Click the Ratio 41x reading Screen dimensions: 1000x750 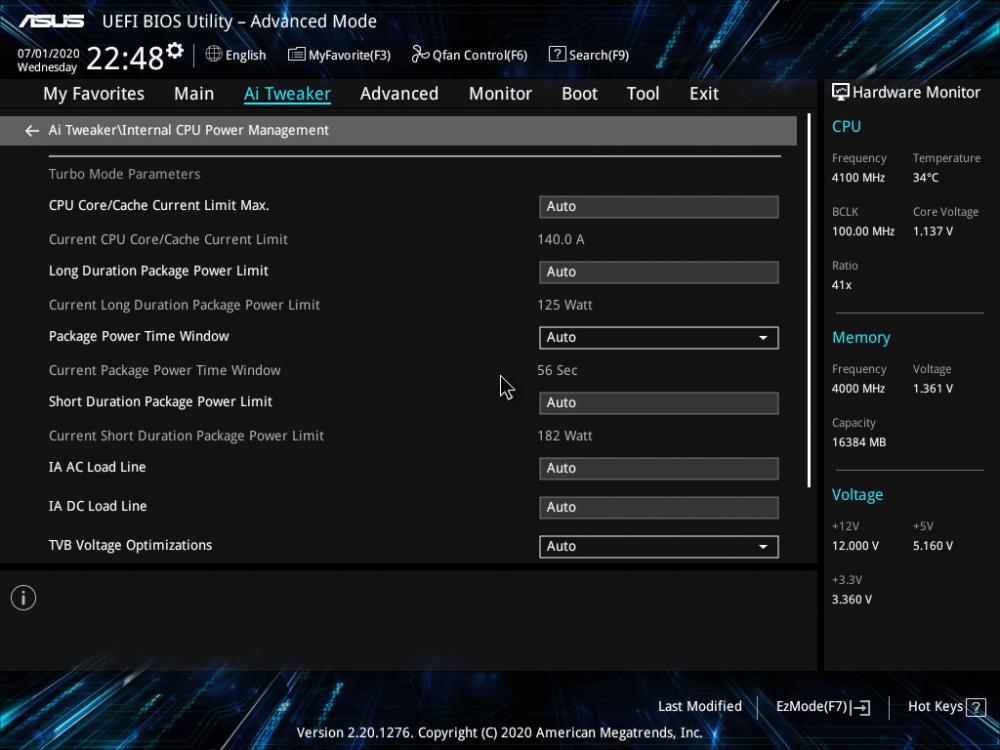point(841,285)
